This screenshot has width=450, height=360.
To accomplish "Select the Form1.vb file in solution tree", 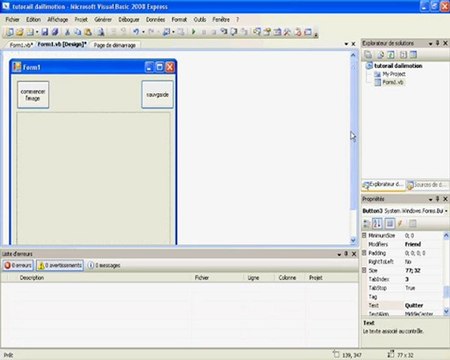I will pos(393,82).
